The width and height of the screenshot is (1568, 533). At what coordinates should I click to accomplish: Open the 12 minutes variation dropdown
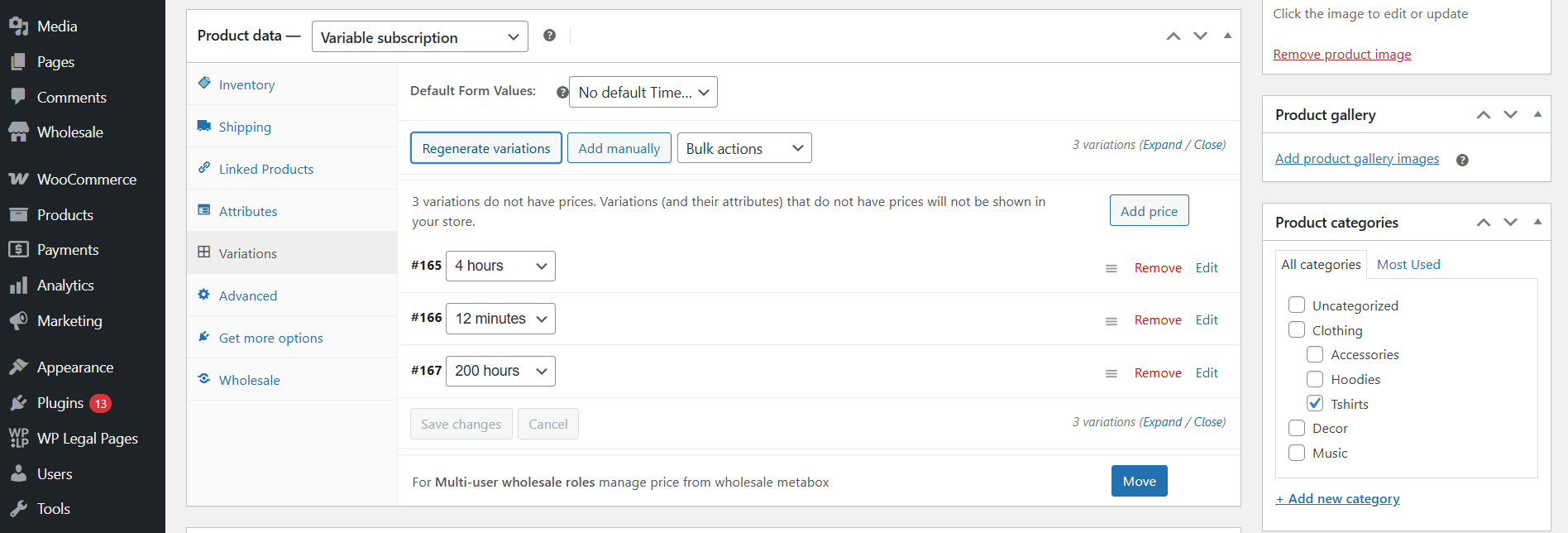point(500,319)
